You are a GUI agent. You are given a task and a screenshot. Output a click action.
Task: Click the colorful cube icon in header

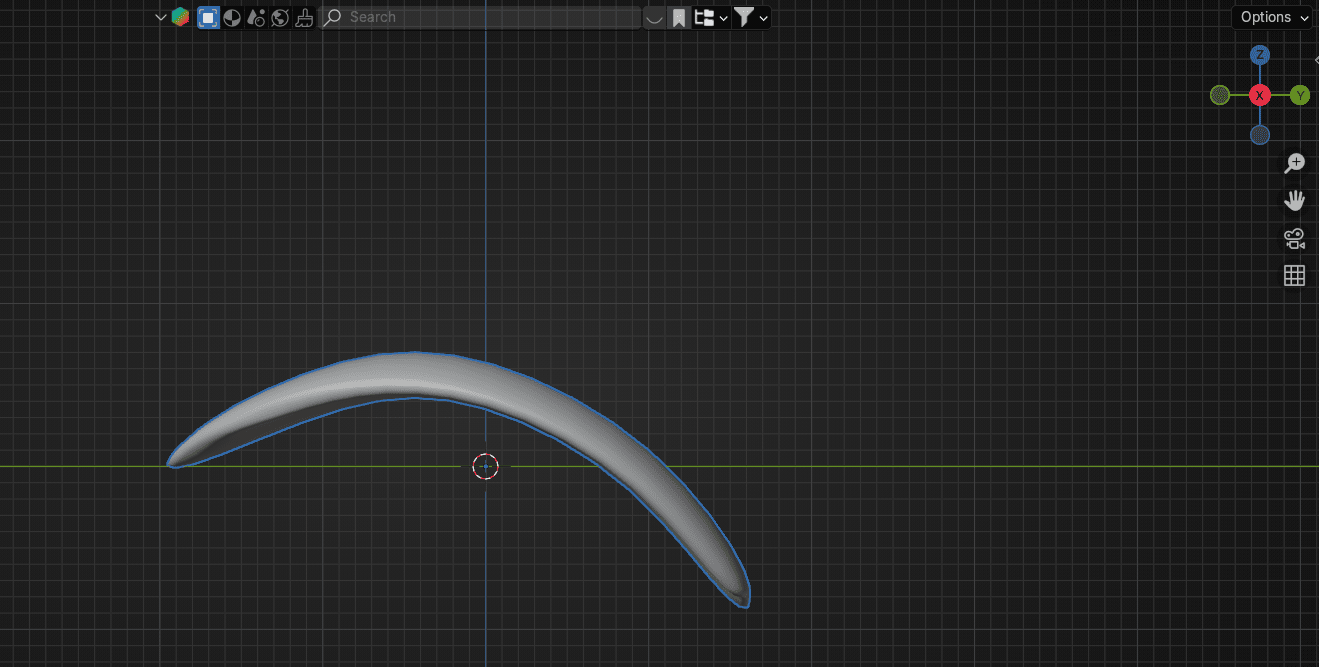180,17
